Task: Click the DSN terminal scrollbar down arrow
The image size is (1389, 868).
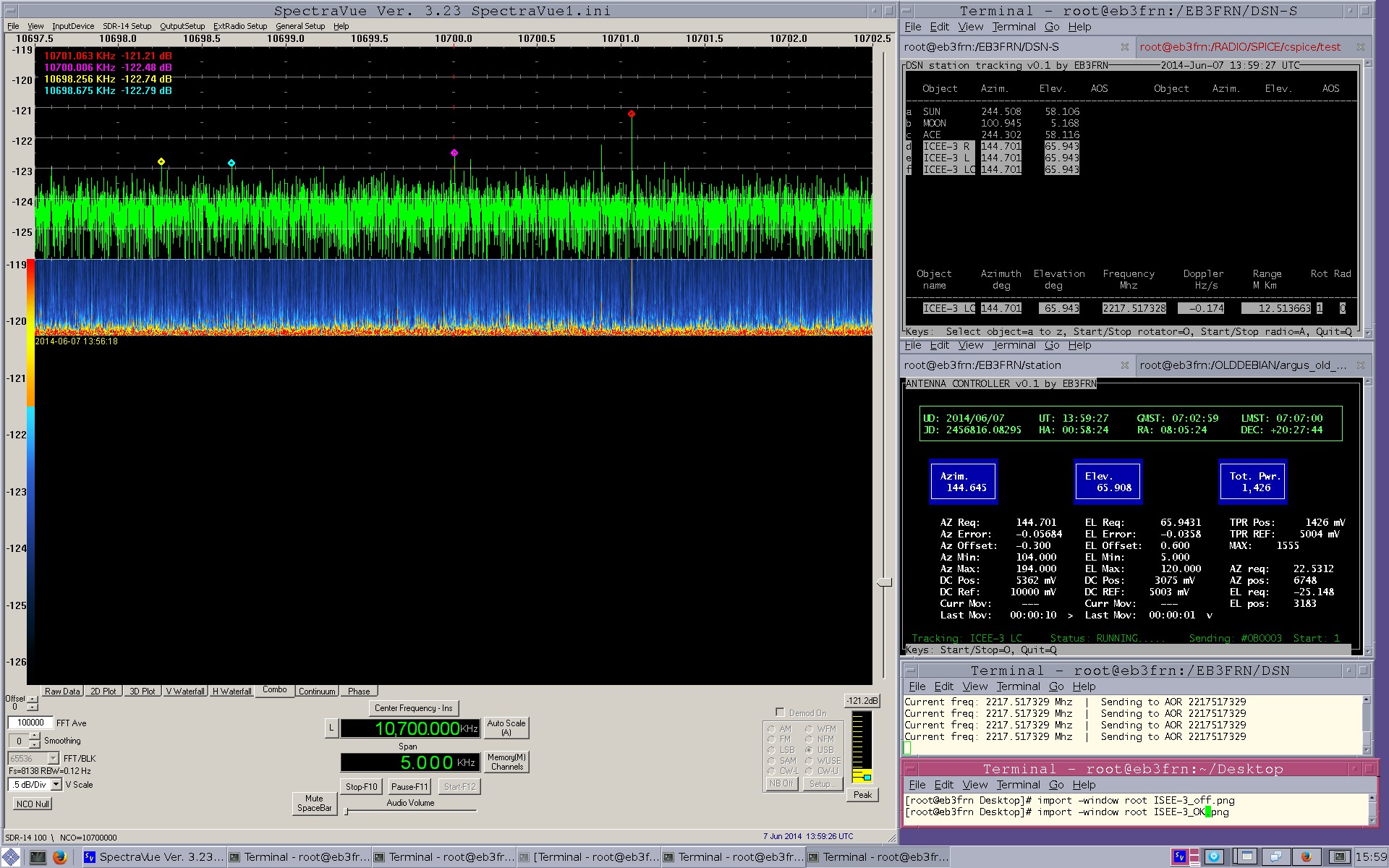Action: click(1367, 749)
